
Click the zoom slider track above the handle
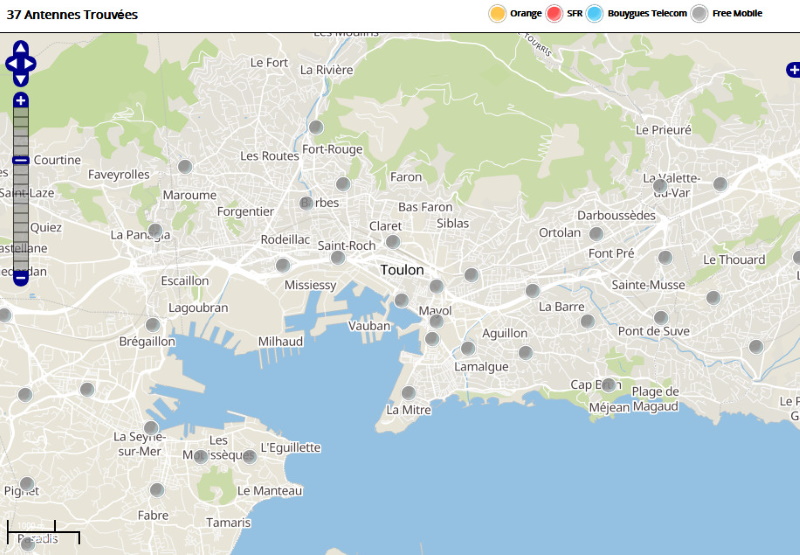click(x=21, y=130)
